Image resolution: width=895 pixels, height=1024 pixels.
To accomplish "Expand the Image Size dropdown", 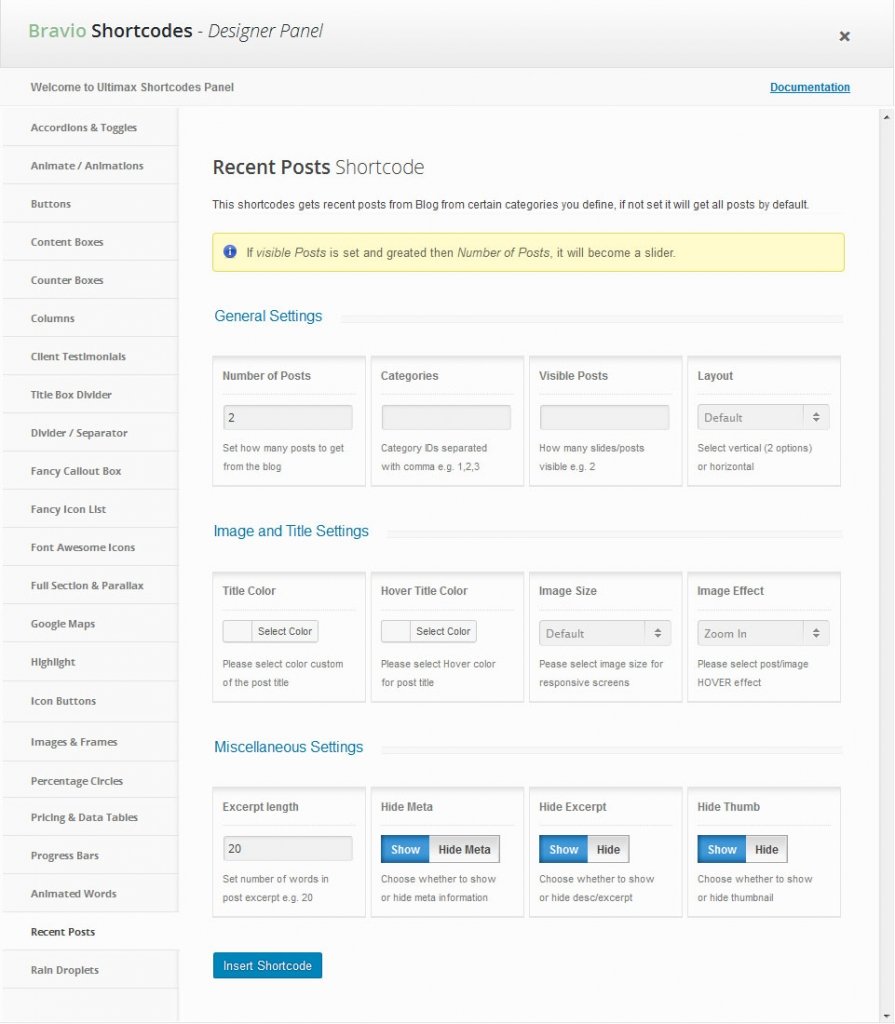I will [605, 633].
